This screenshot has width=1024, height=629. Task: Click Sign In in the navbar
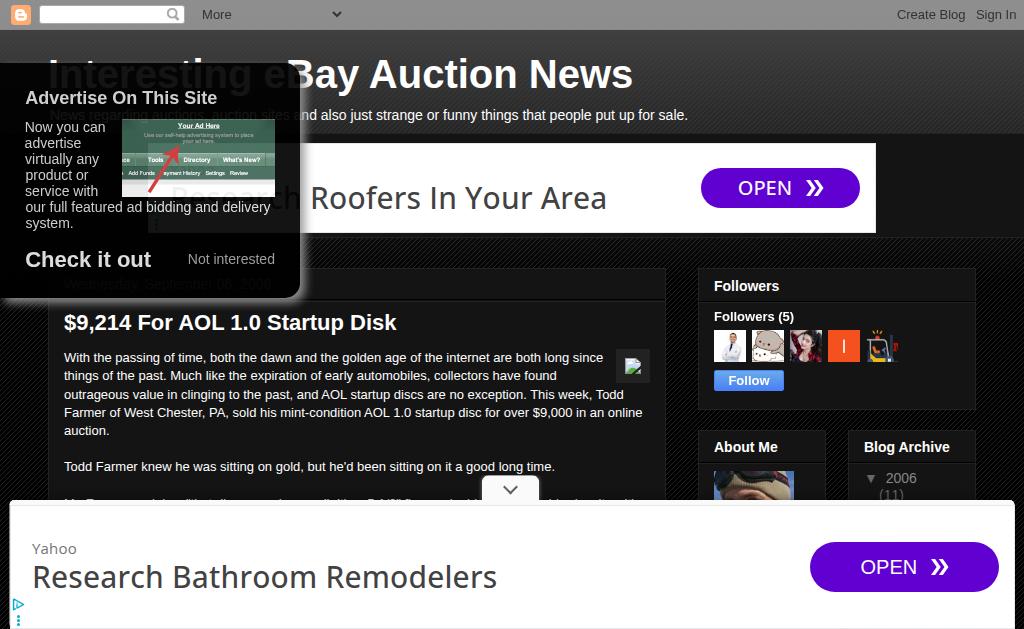[995, 14]
